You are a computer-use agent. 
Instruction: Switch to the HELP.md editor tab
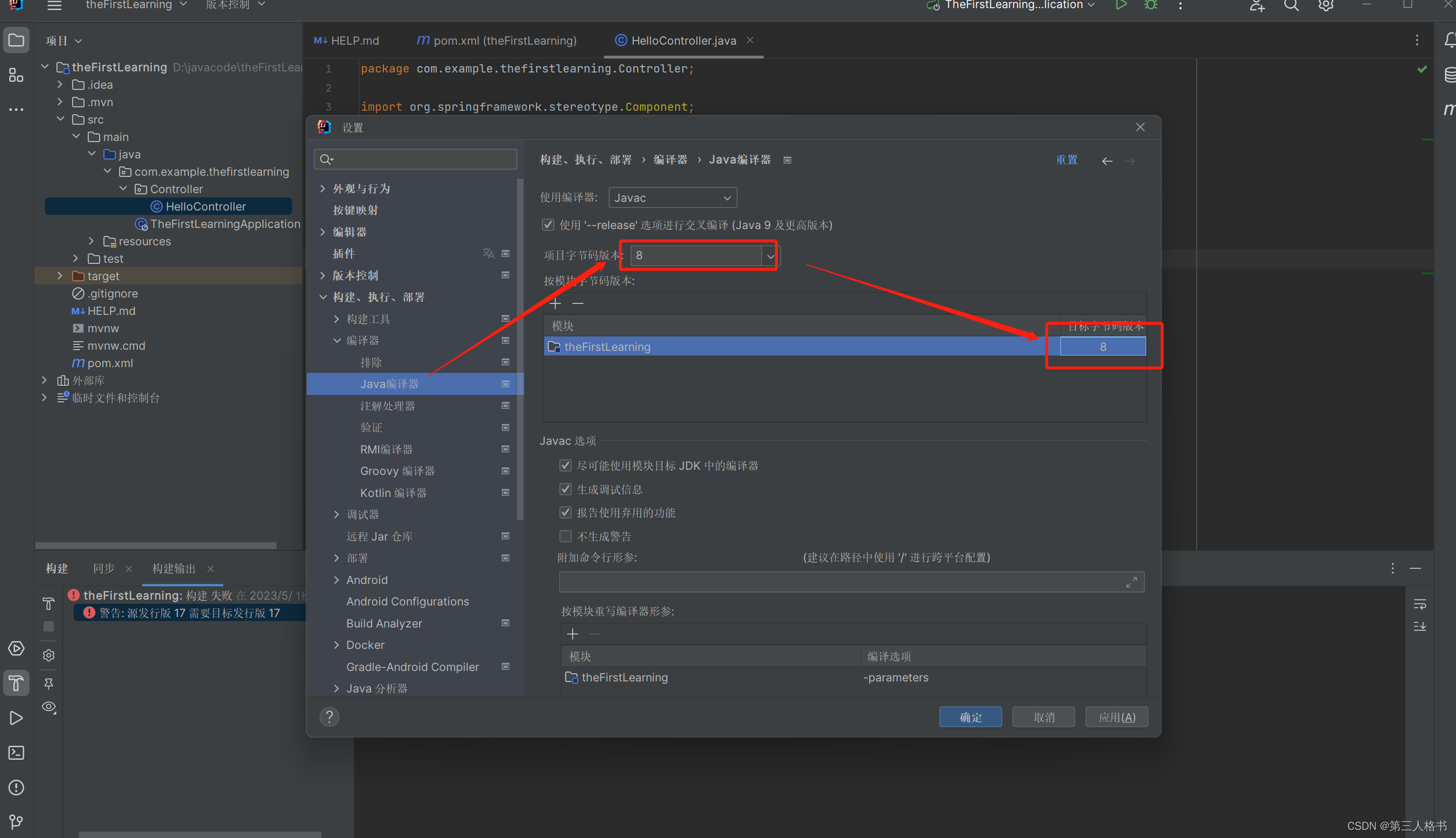pyautogui.click(x=346, y=41)
